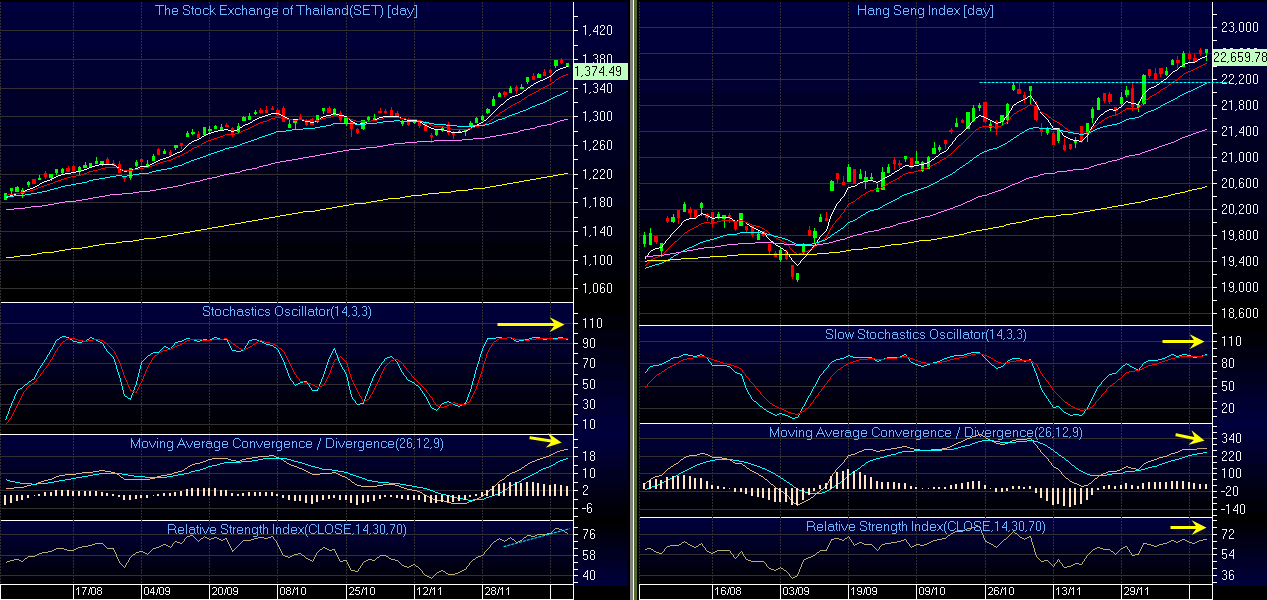This screenshot has width=1267, height=600.
Task: Click the 16/08 date label on the Hang Seng chart
Action: pos(729,591)
